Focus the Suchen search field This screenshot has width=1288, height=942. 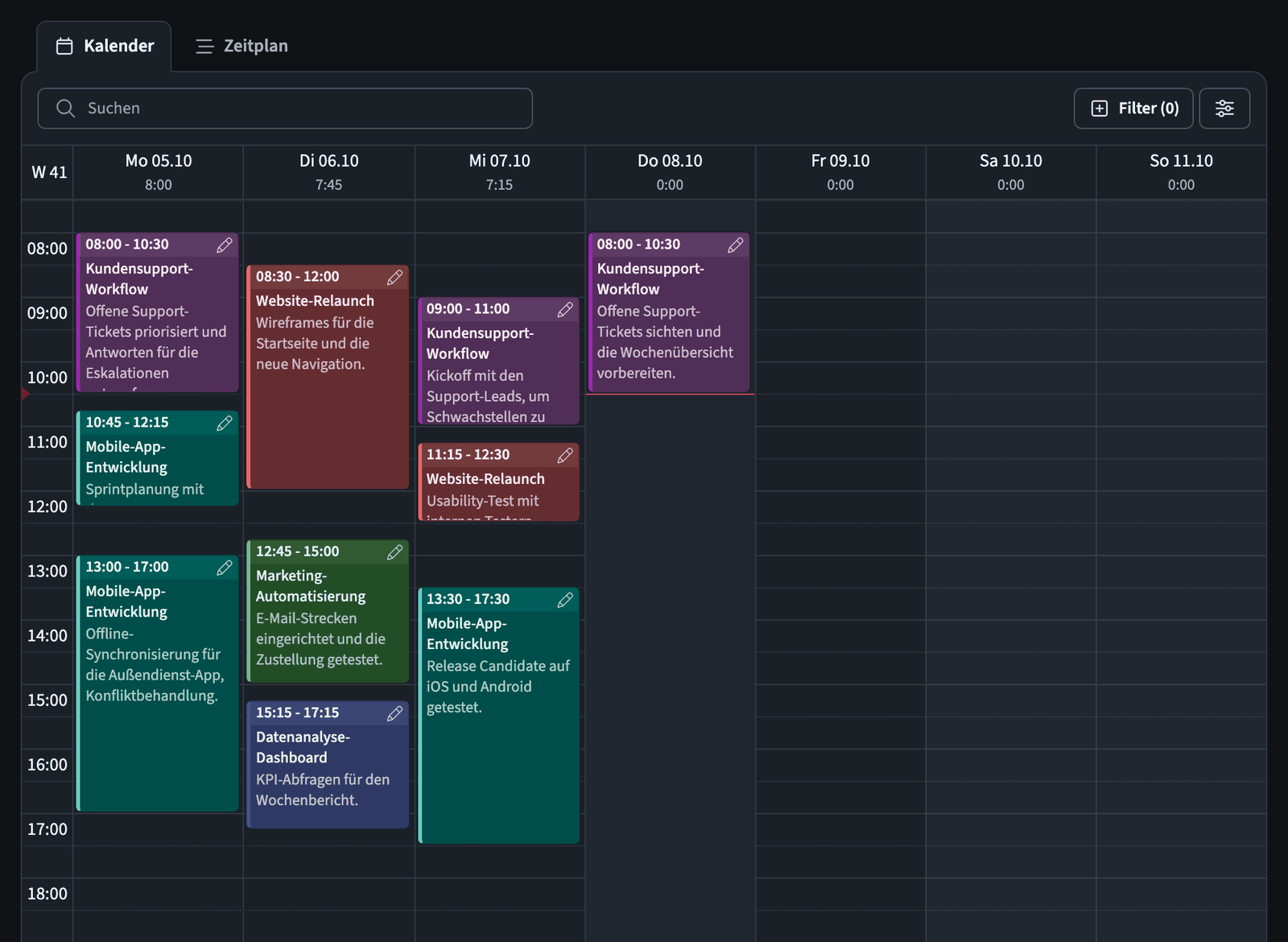point(285,108)
